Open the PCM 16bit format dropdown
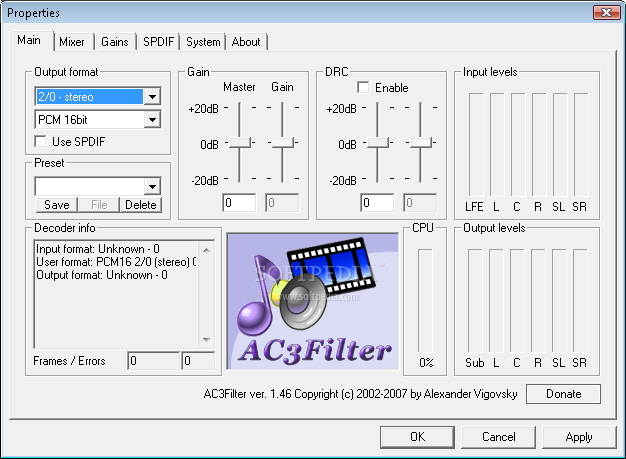 (x=152, y=119)
